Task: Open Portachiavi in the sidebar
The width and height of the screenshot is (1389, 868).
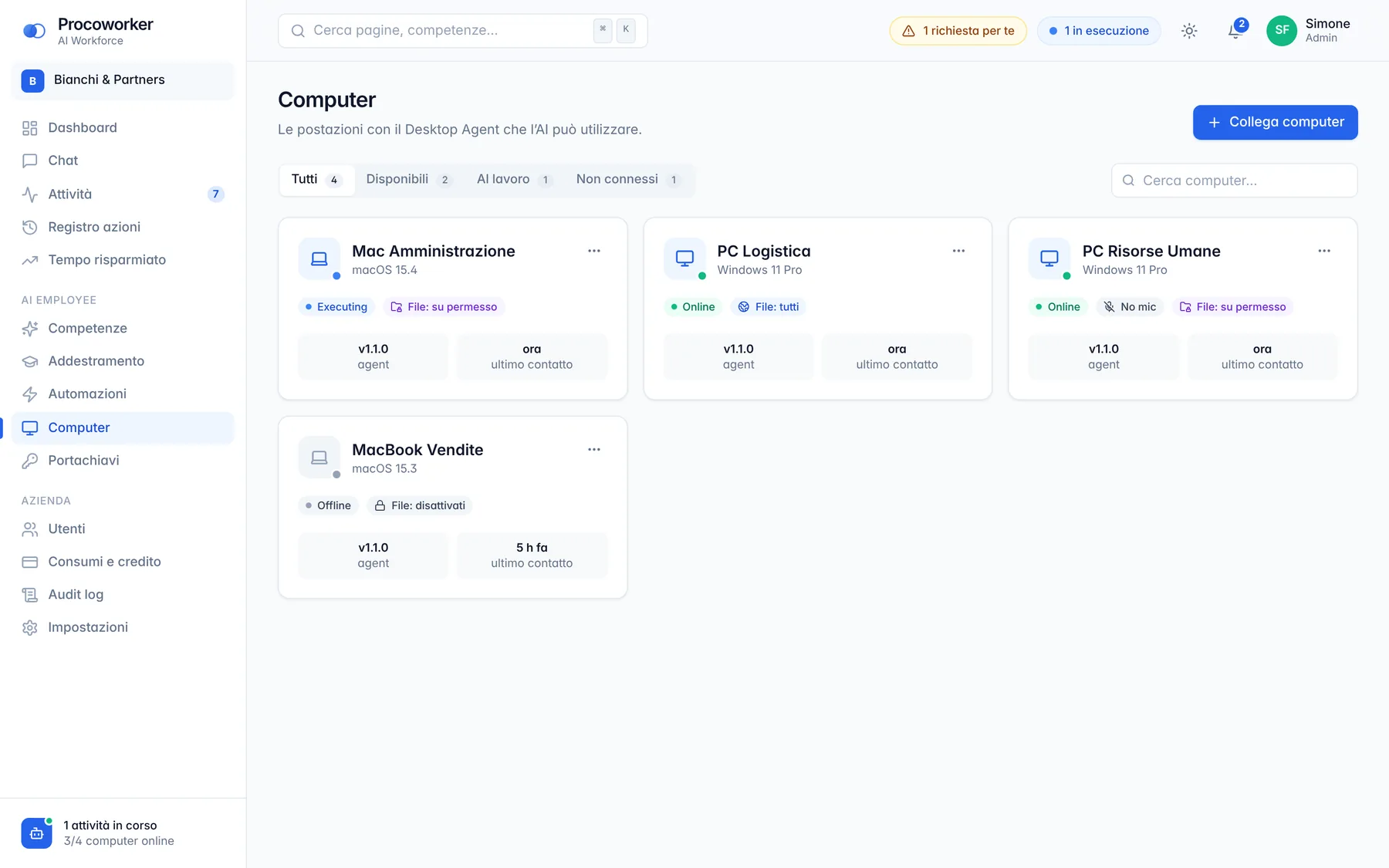Action: (123, 461)
